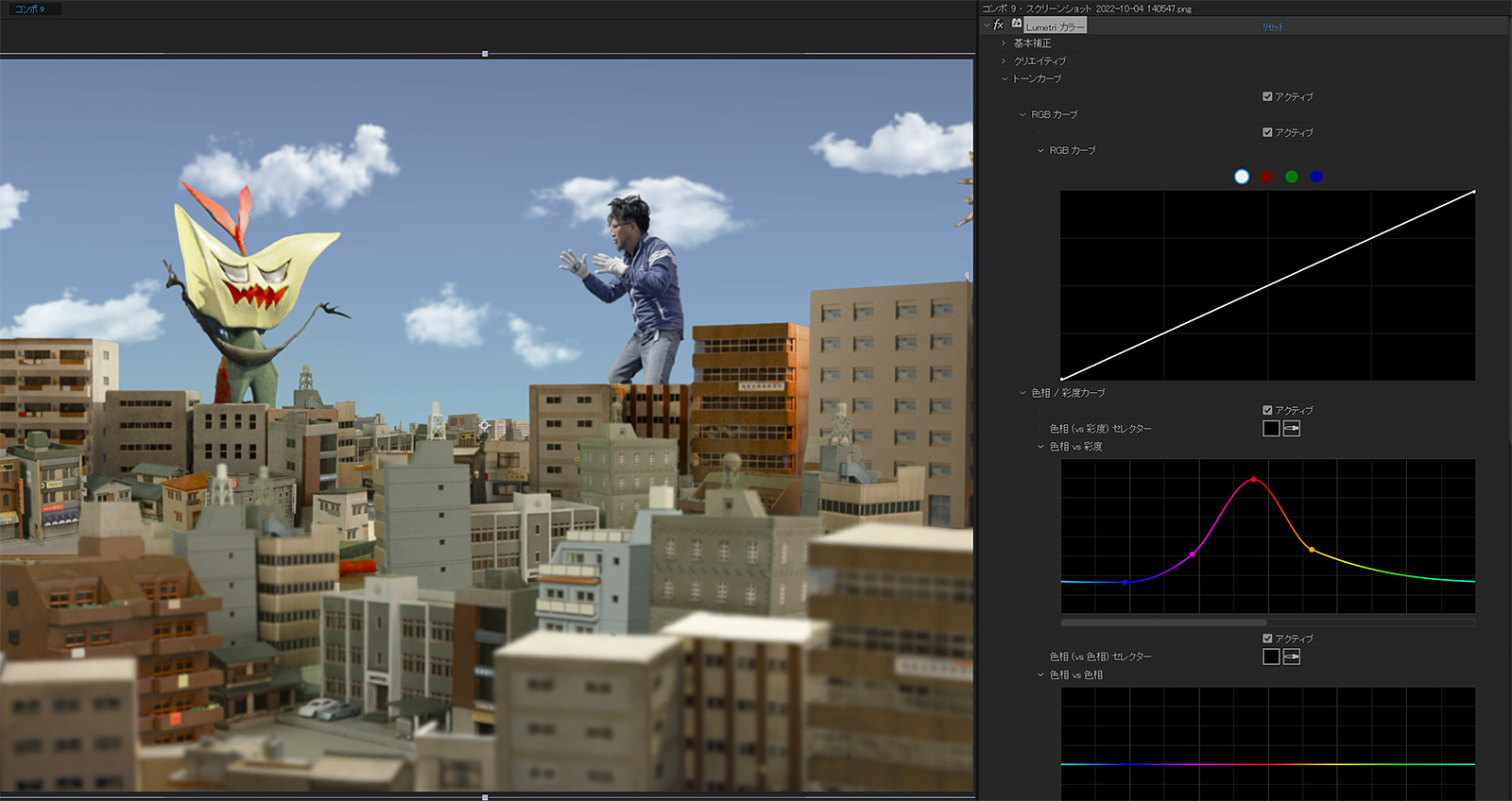1512x801 pixels.
Task: Expand the クリエイティブ section
Action: [x=1004, y=61]
